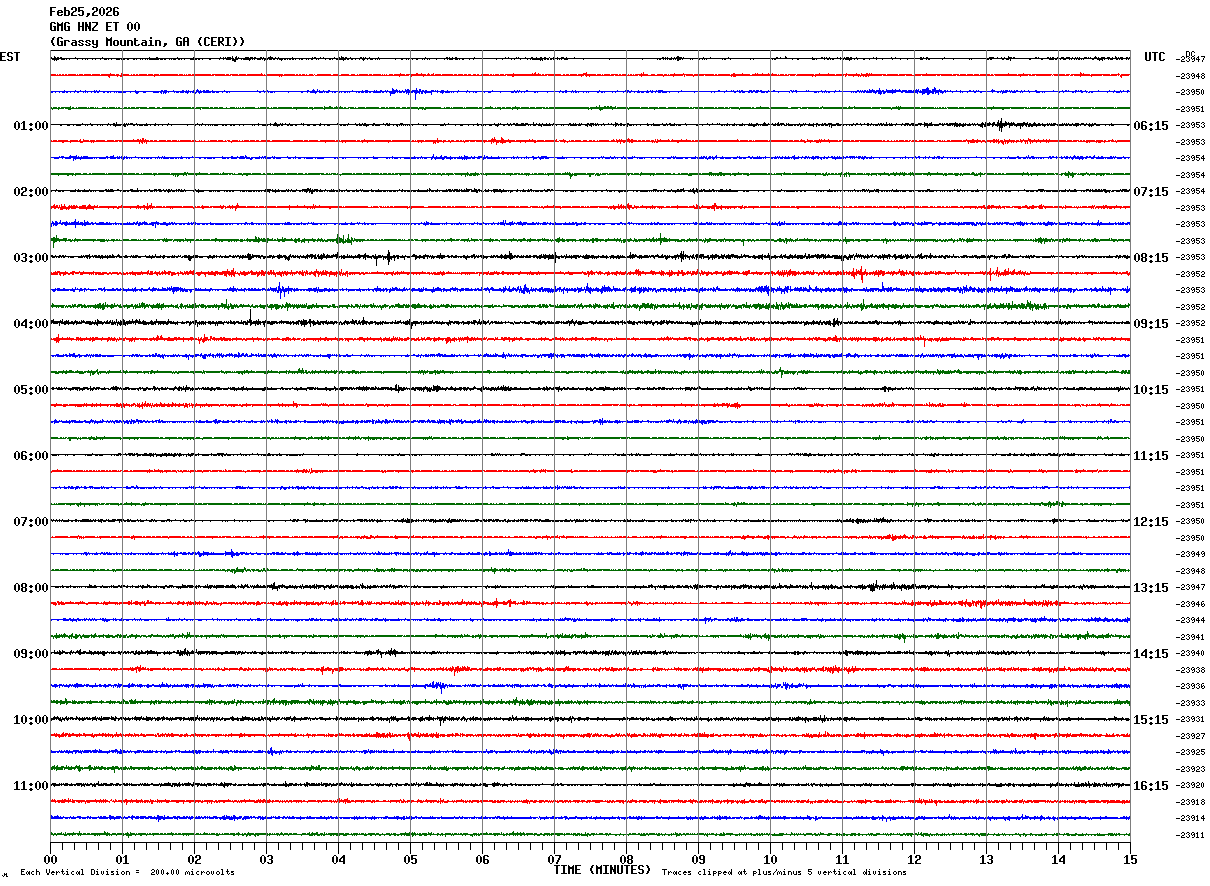1210x886 pixels.
Task: Select the 05:00 EST time label
Action: pos(31,390)
